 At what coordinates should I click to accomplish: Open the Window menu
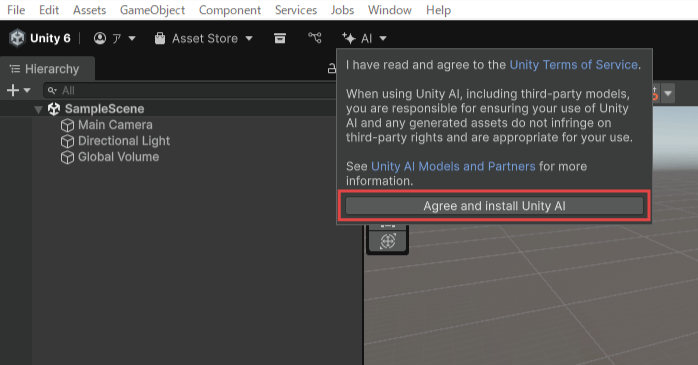pyautogui.click(x=390, y=10)
